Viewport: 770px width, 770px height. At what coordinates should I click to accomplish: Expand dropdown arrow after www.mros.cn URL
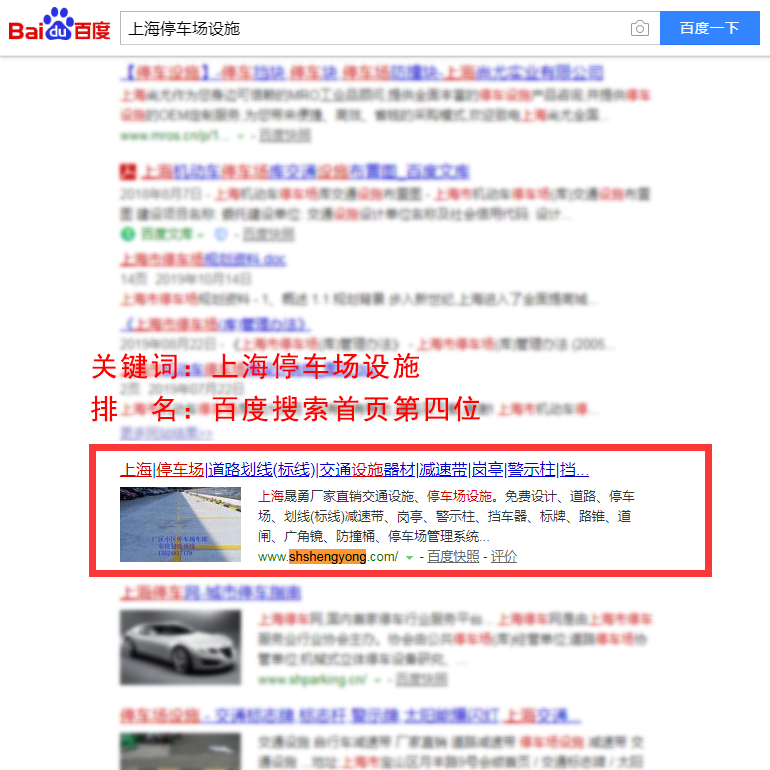click(241, 136)
